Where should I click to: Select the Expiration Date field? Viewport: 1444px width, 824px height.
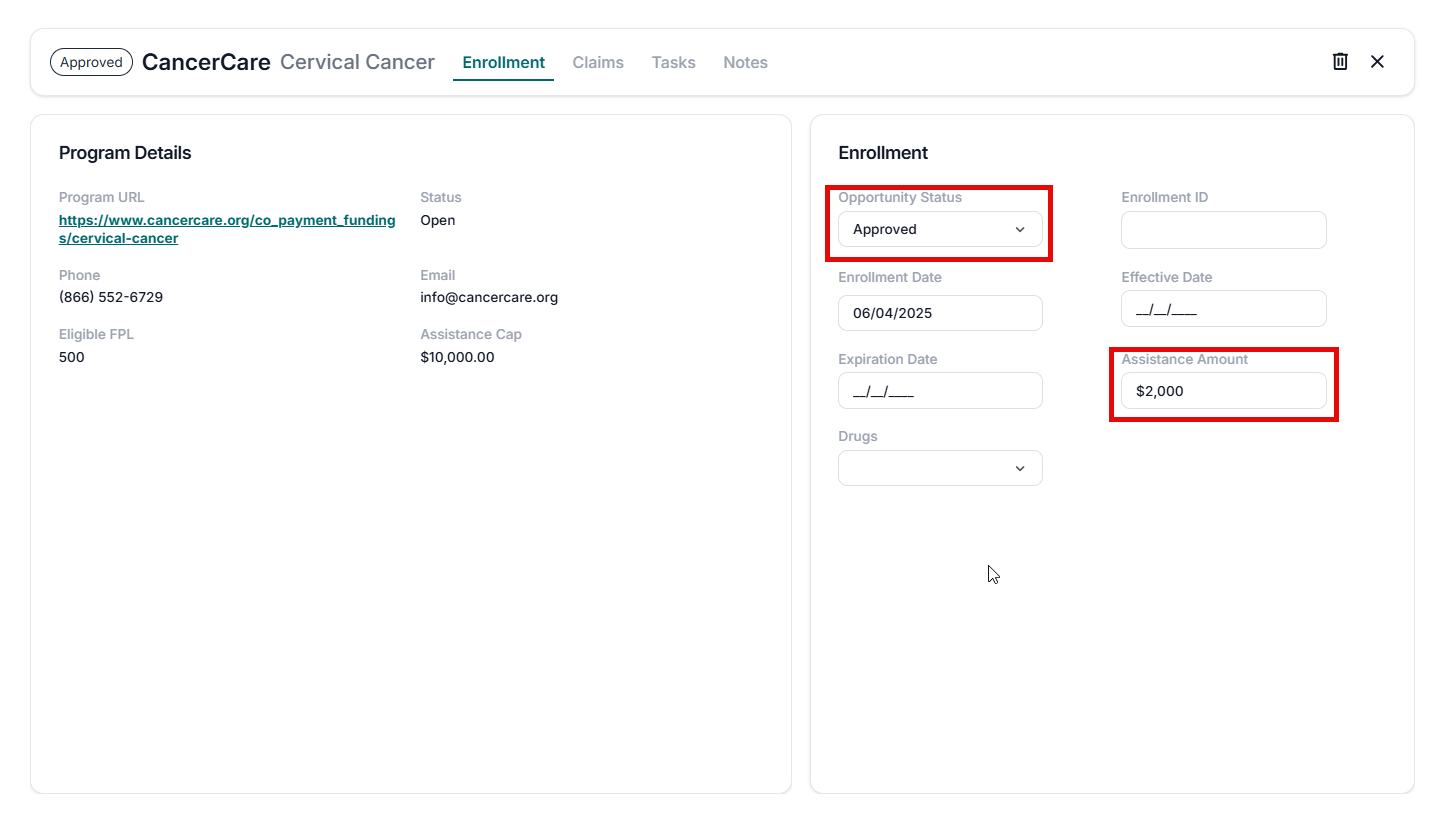[x=939, y=391]
